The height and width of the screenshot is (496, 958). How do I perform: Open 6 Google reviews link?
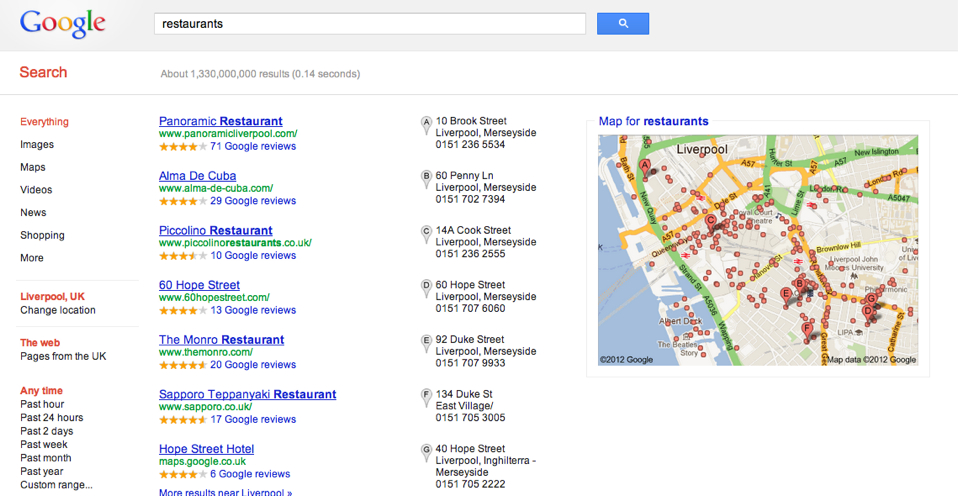click(x=250, y=474)
